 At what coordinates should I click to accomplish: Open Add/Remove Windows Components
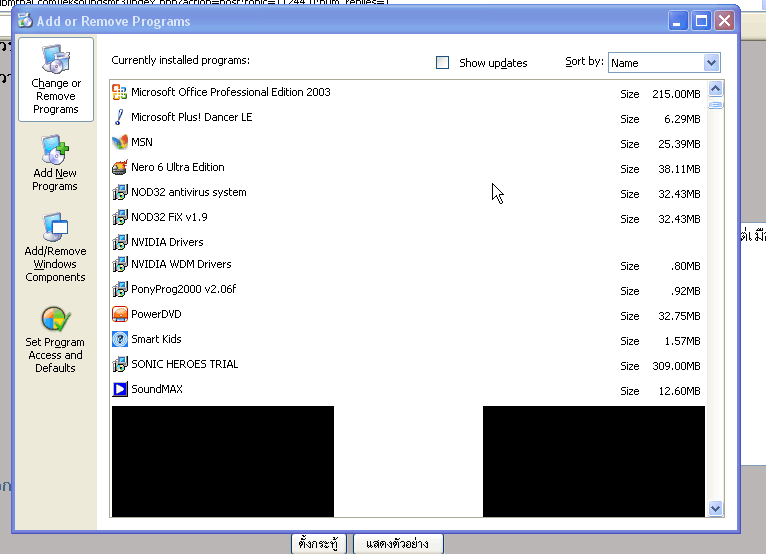pos(55,248)
